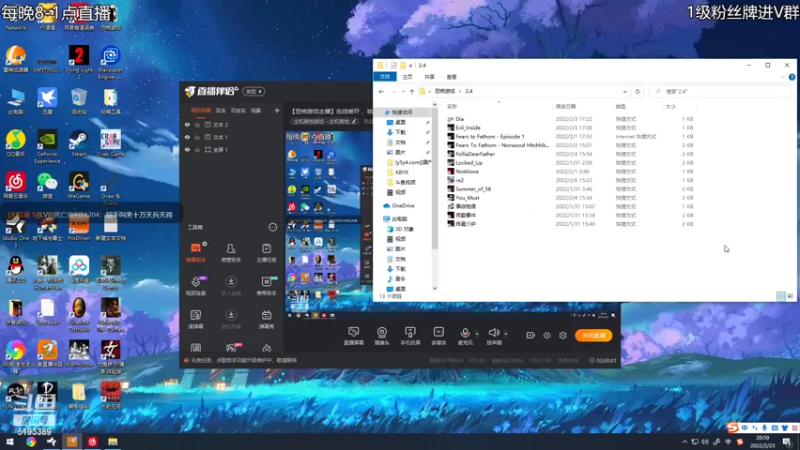Refresh the Explorer folder view
The height and width of the screenshot is (450, 800).
coord(637,92)
